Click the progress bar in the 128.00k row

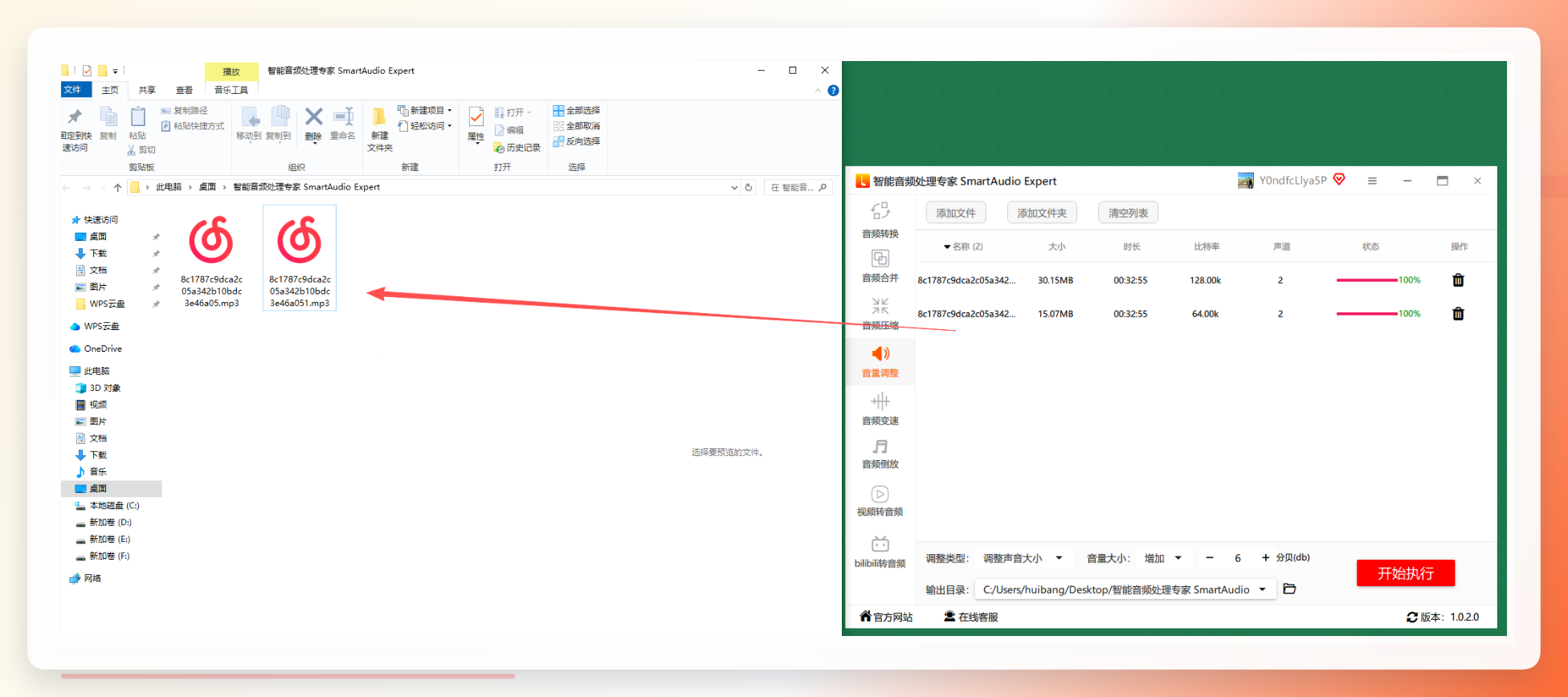point(1366,280)
